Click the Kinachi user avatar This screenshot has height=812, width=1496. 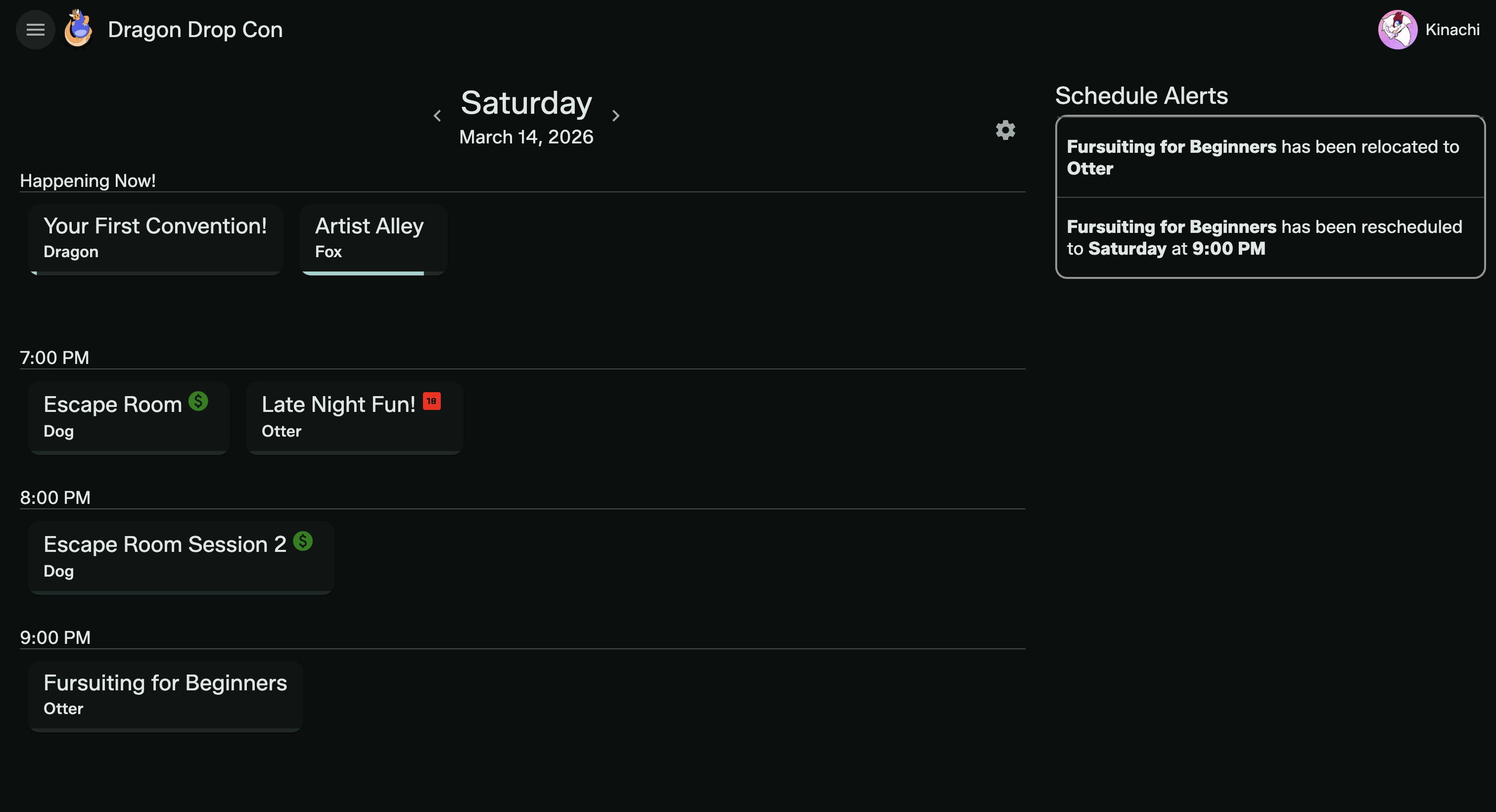click(x=1397, y=30)
